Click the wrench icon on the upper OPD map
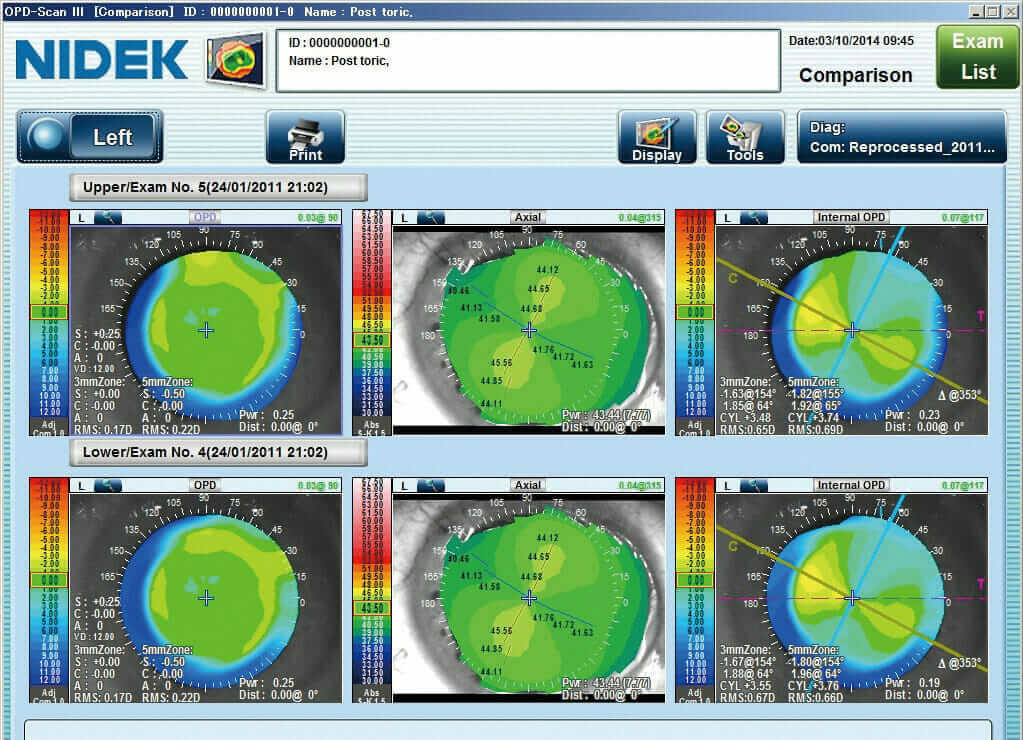The image size is (1023, 740). pyautogui.click(x=107, y=217)
